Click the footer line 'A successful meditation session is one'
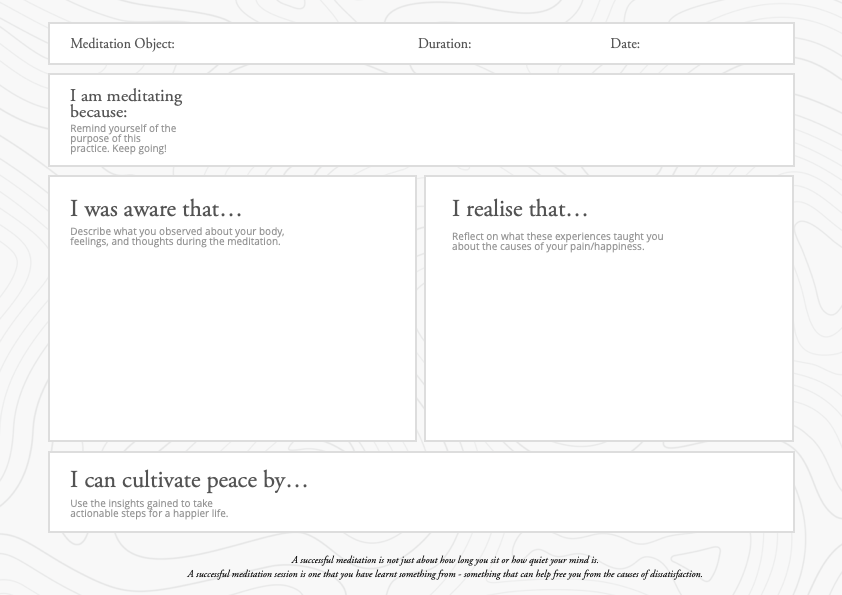The image size is (842, 595). pos(445,574)
